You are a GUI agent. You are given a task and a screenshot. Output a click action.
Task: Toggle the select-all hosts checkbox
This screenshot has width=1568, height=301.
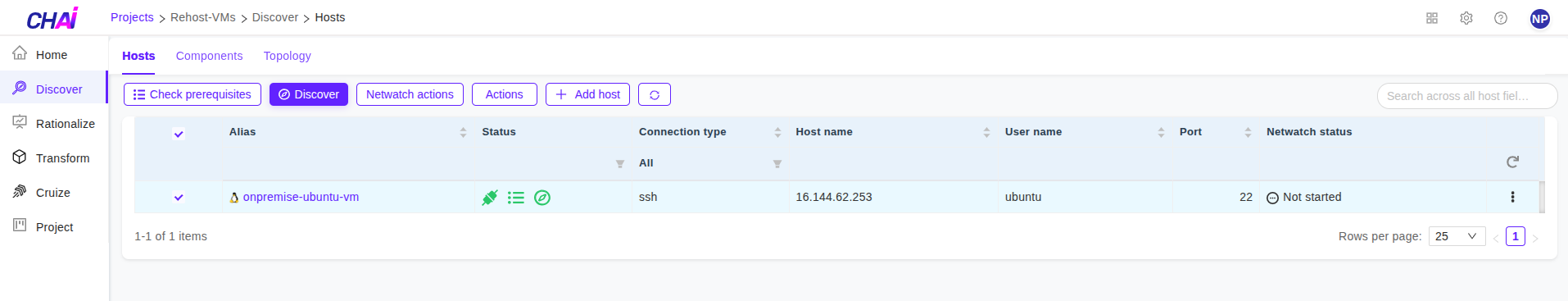(x=179, y=134)
